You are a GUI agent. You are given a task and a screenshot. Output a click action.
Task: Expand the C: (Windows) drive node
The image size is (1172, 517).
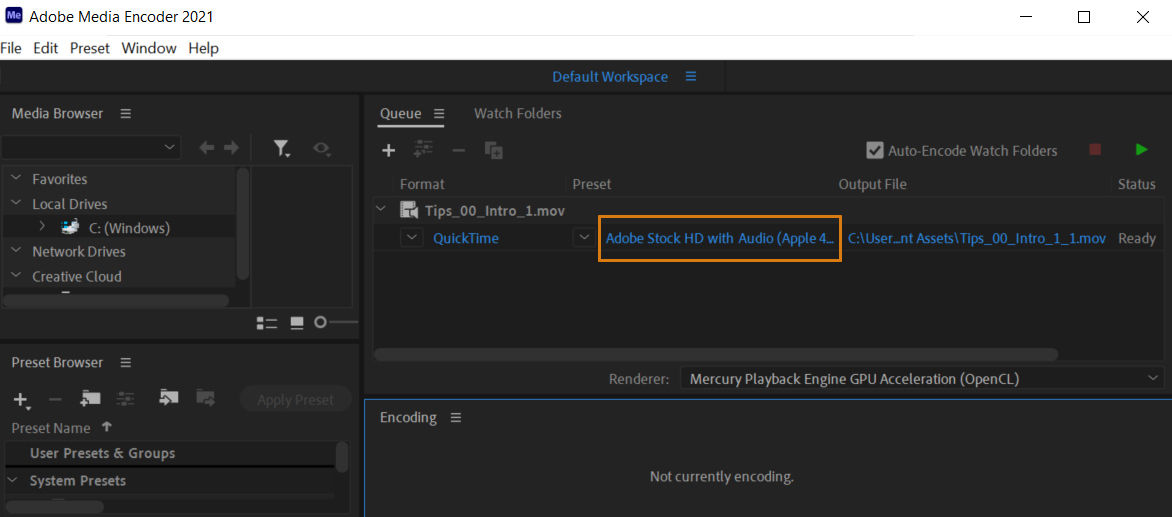click(43, 226)
